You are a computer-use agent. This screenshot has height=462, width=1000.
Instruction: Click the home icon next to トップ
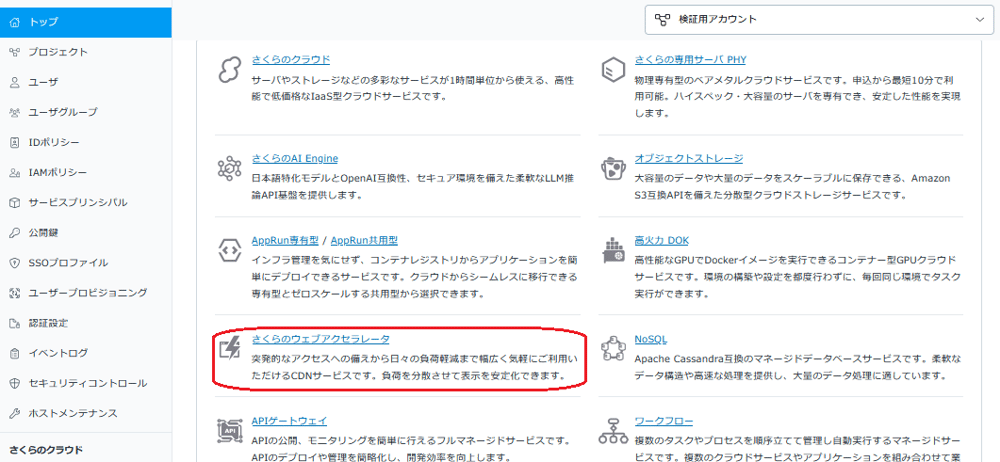15,22
